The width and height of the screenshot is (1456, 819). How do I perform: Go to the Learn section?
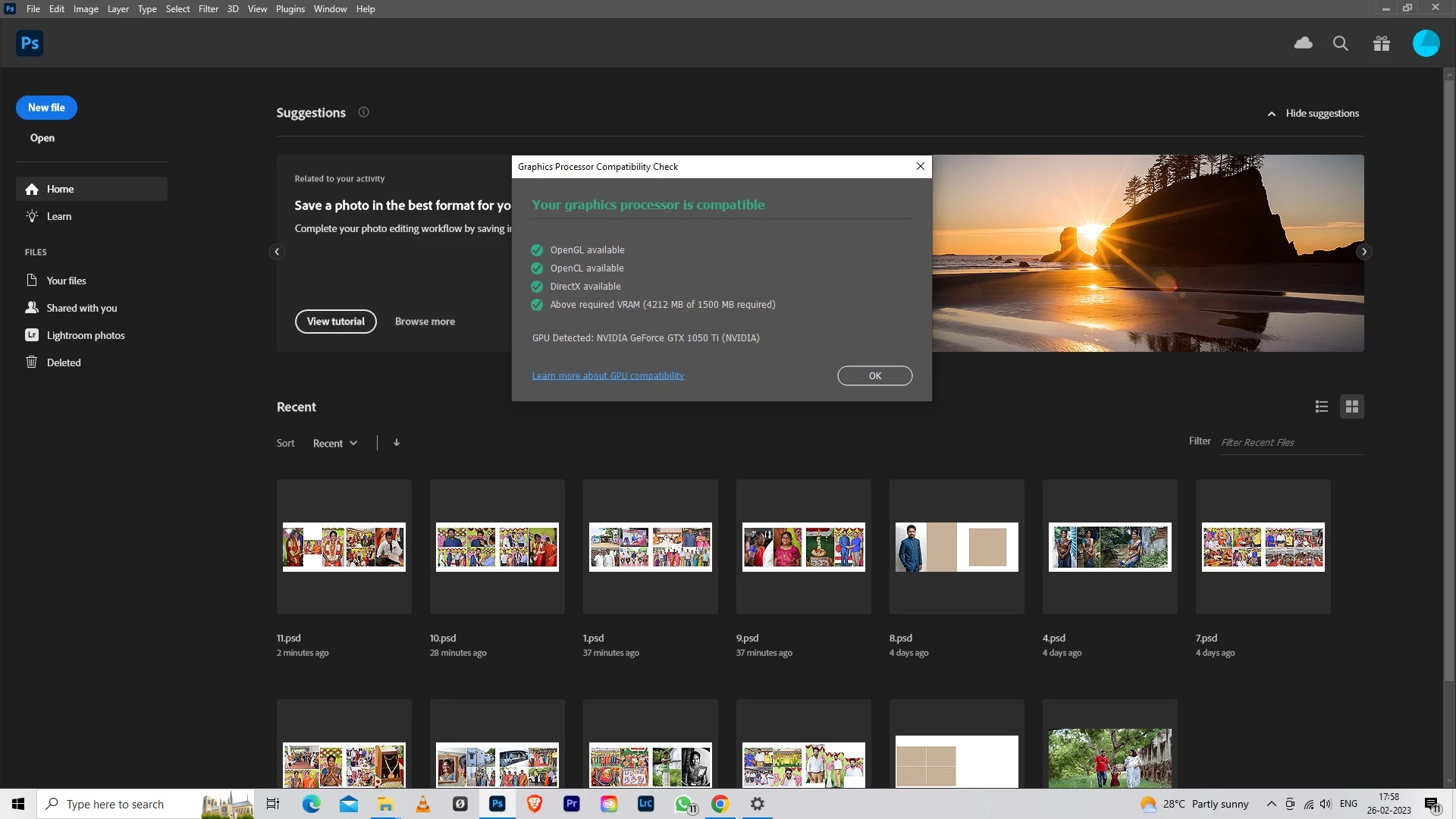58,216
